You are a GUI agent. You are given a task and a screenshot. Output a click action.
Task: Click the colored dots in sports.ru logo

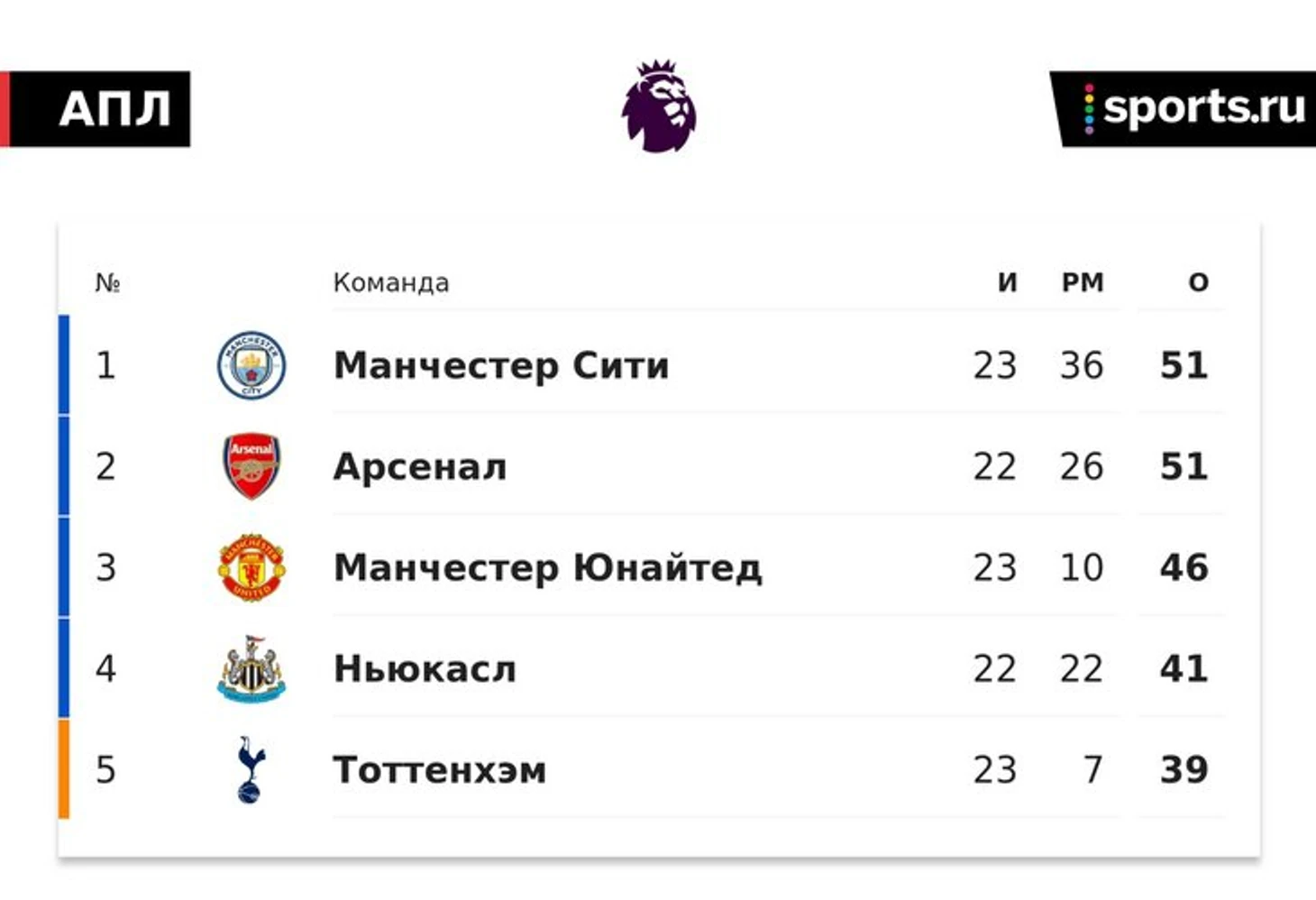1089,108
